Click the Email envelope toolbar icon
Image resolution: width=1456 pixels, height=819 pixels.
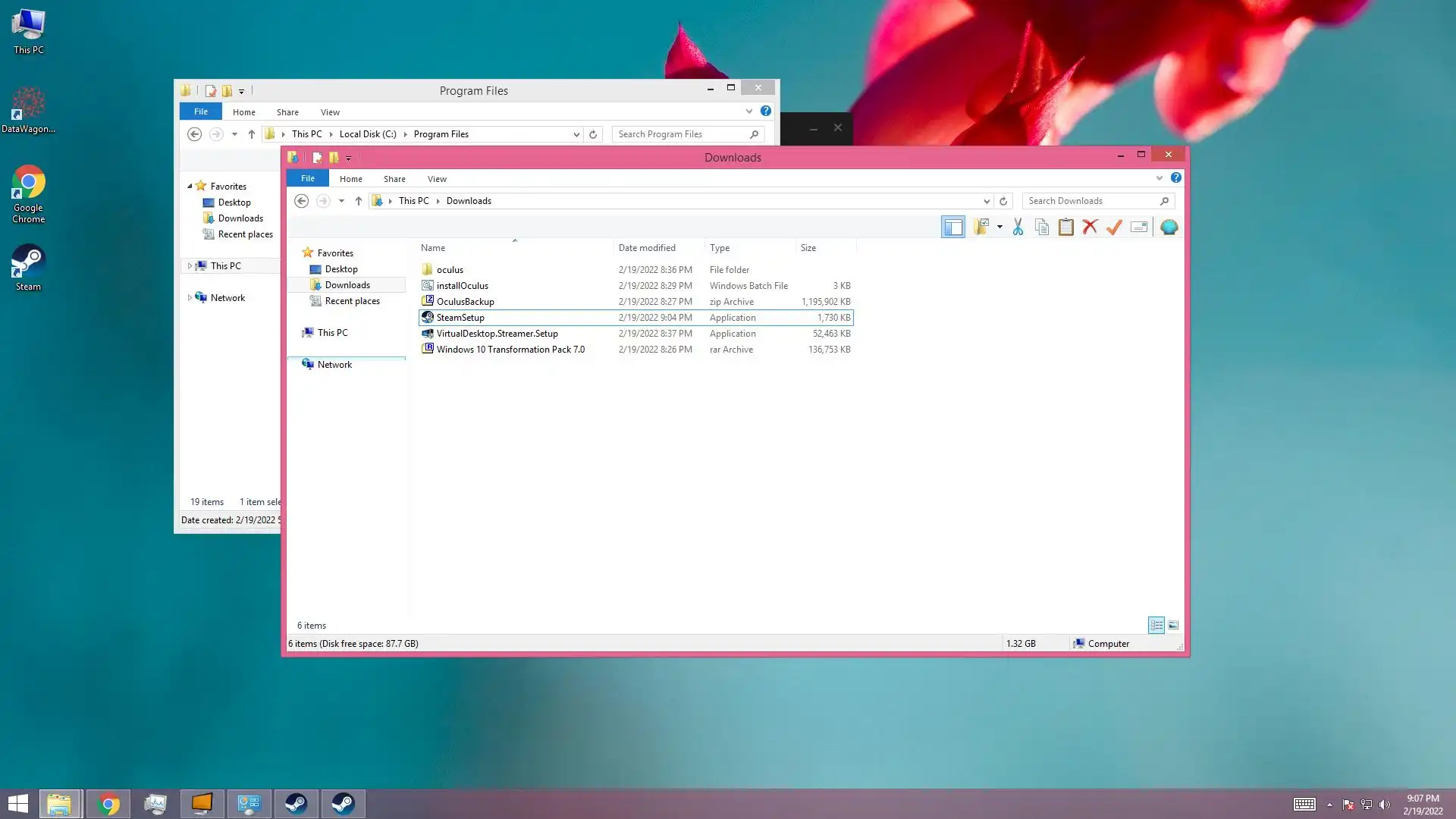[1138, 227]
